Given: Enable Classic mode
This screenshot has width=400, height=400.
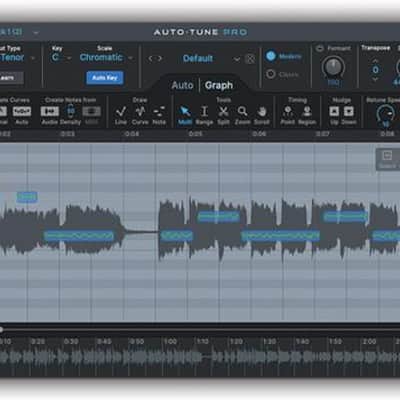Looking at the screenshot, I should 271,74.
